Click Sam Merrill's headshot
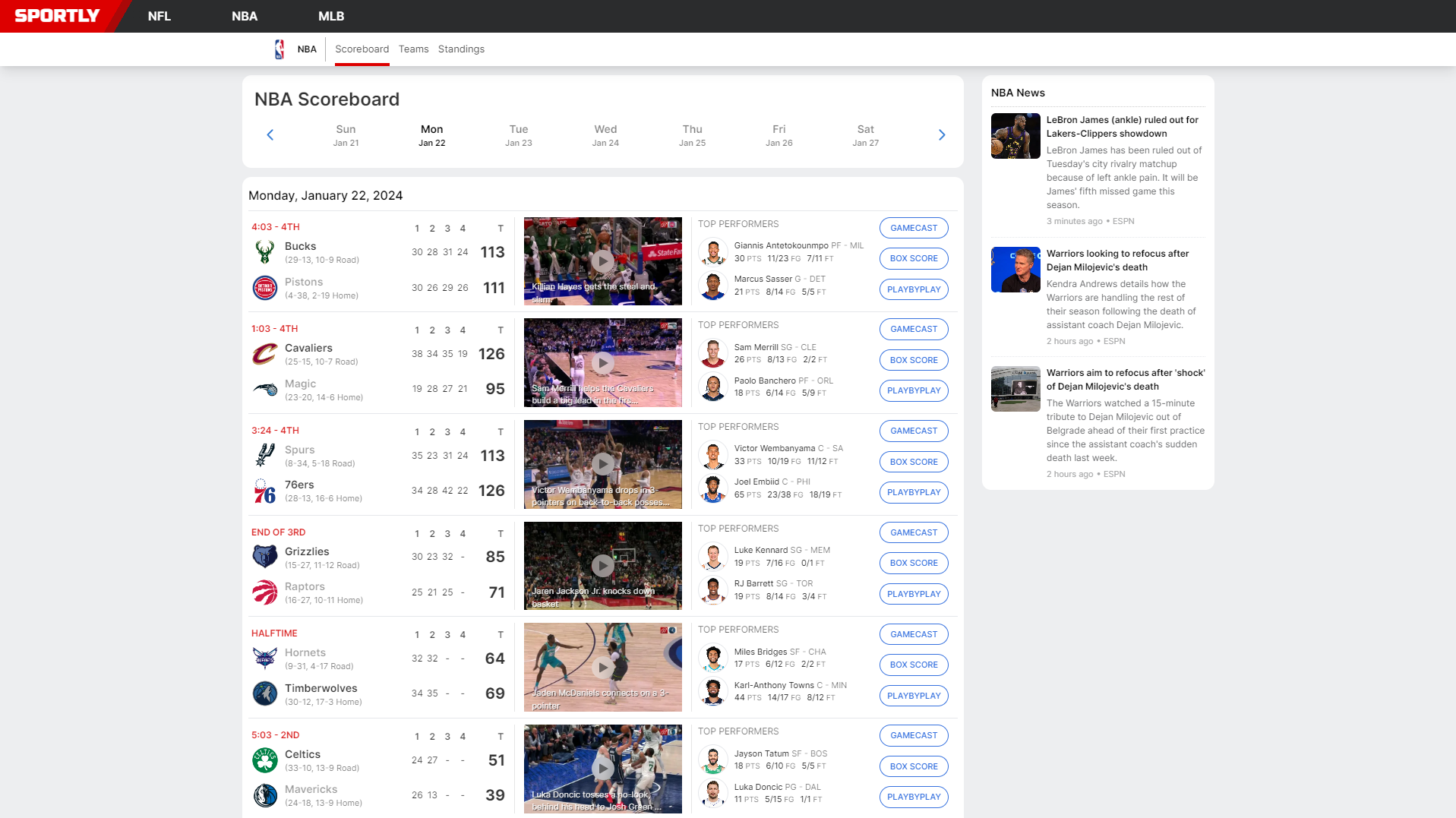Image resolution: width=1456 pixels, height=818 pixels. 713,353
